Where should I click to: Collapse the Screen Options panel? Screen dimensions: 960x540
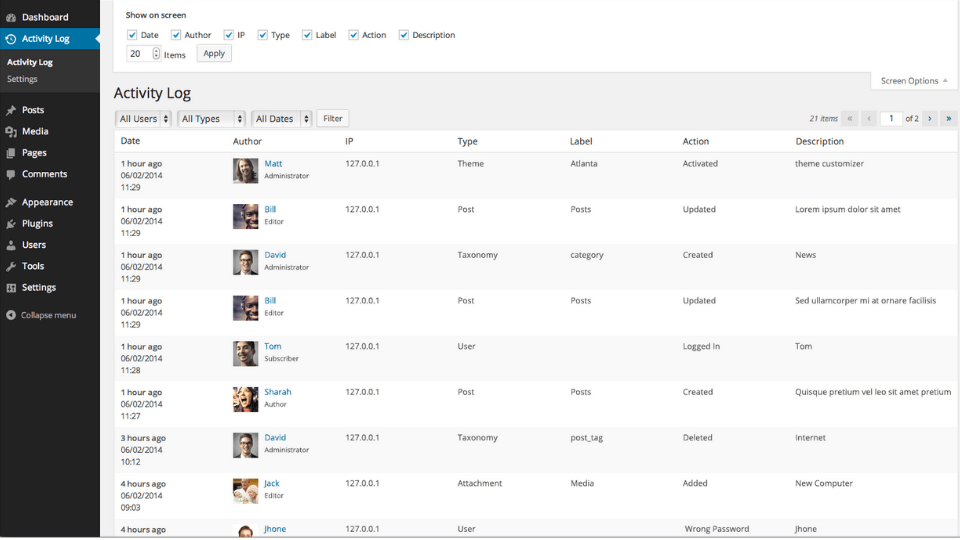coord(914,81)
